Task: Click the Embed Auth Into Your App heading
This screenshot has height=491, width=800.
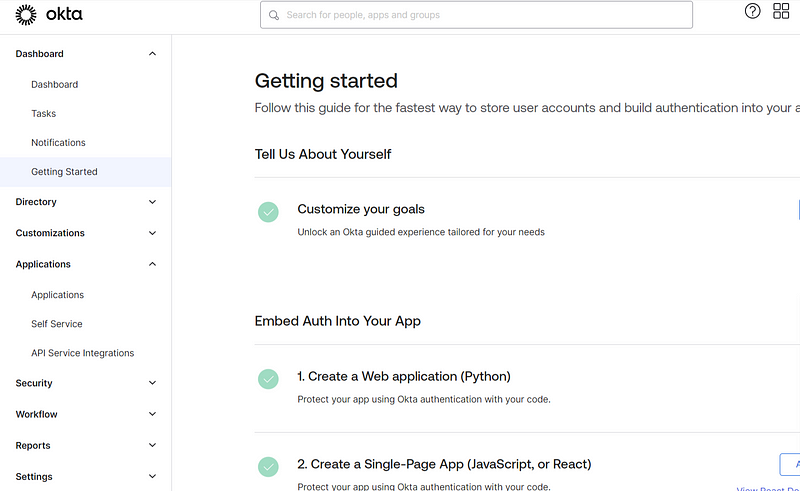Action: click(x=338, y=321)
